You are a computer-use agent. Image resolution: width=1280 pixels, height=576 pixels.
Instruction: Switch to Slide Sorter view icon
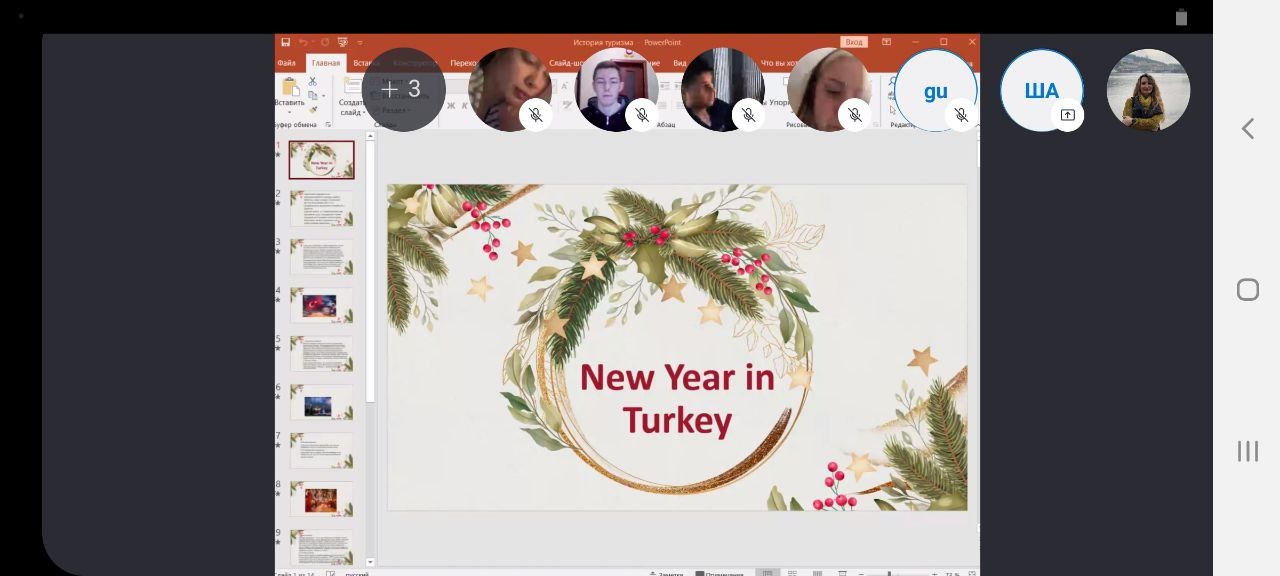(x=793, y=573)
